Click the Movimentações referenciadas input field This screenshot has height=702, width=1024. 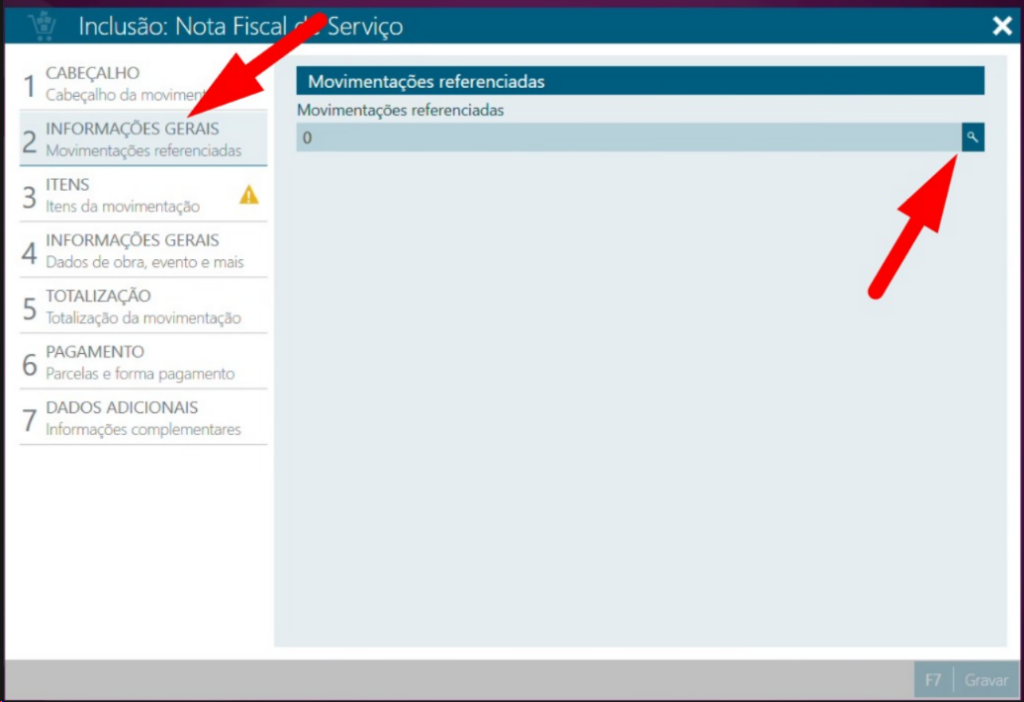point(628,138)
